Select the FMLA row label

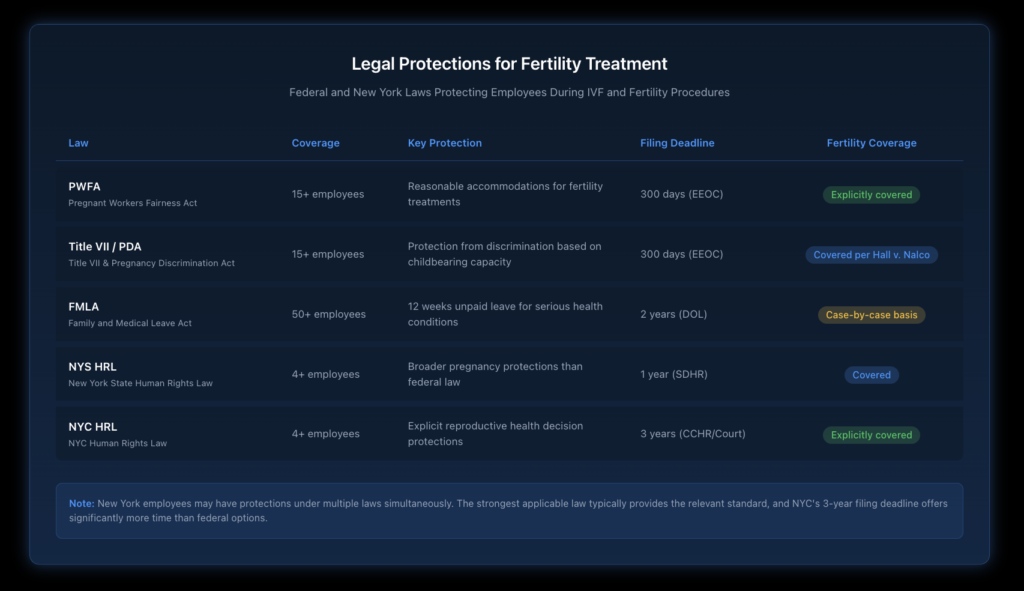[83, 307]
